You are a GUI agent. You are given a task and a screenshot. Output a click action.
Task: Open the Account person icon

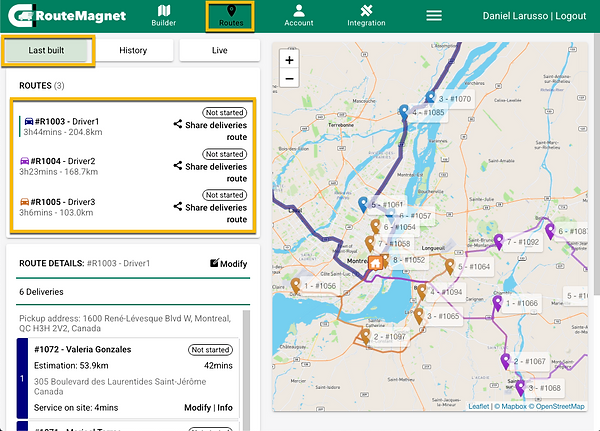click(298, 10)
